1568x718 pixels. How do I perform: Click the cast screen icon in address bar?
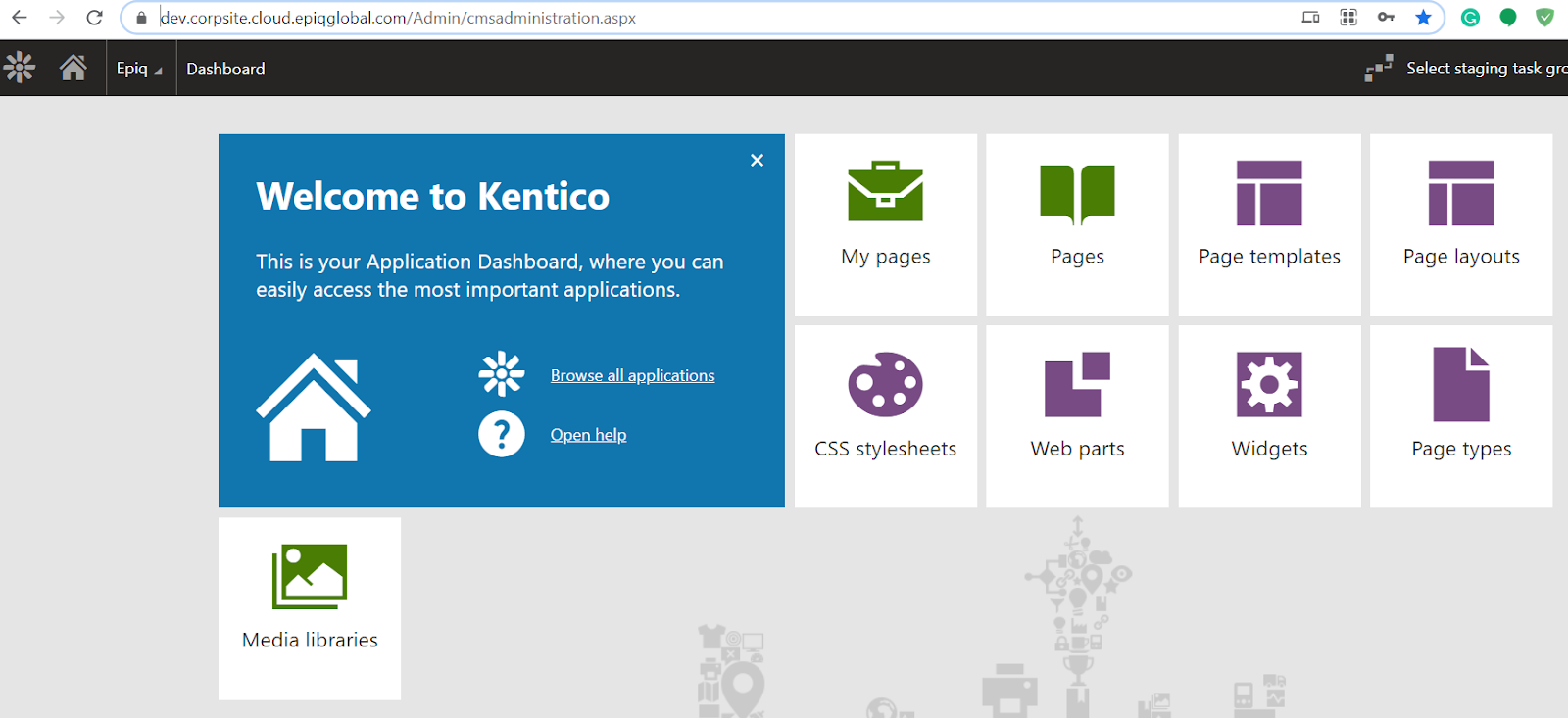(x=1310, y=17)
